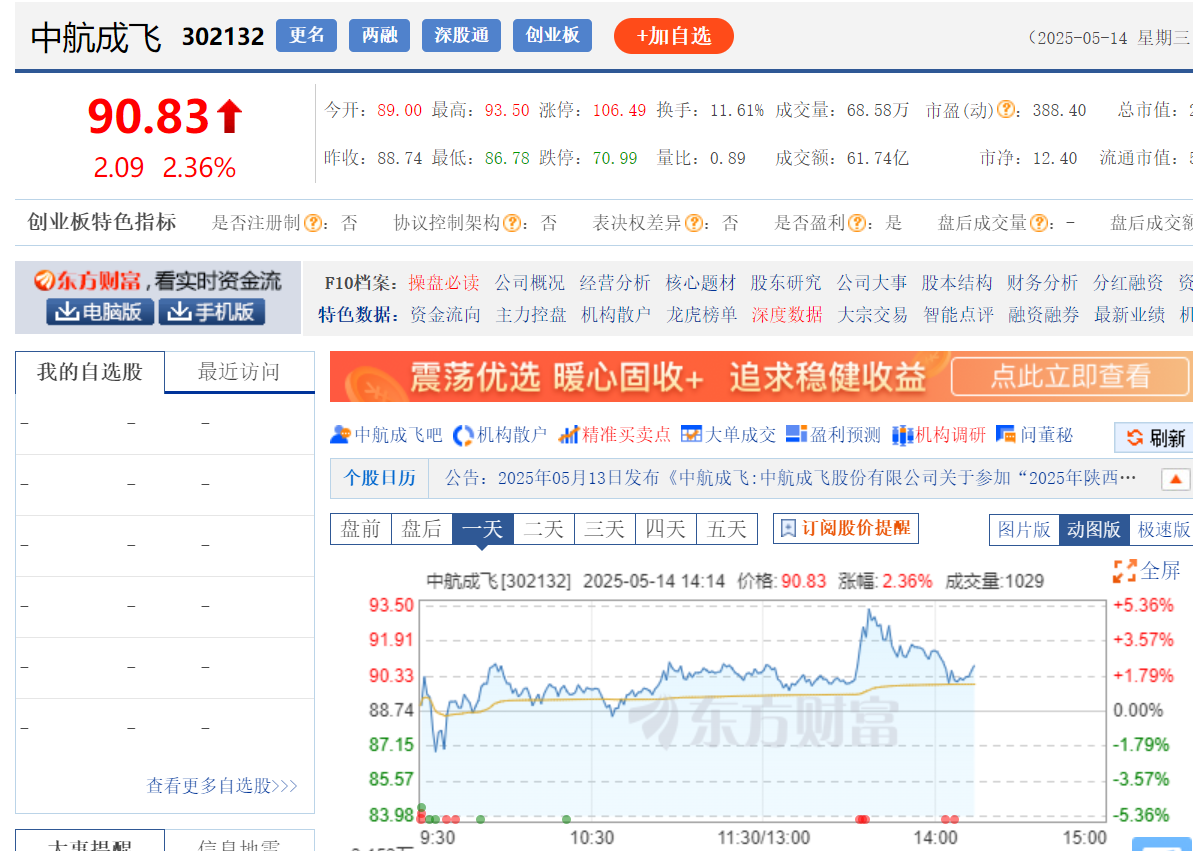
Task: Click the help icon next to 盘后成交量
Action: (x=1038, y=223)
